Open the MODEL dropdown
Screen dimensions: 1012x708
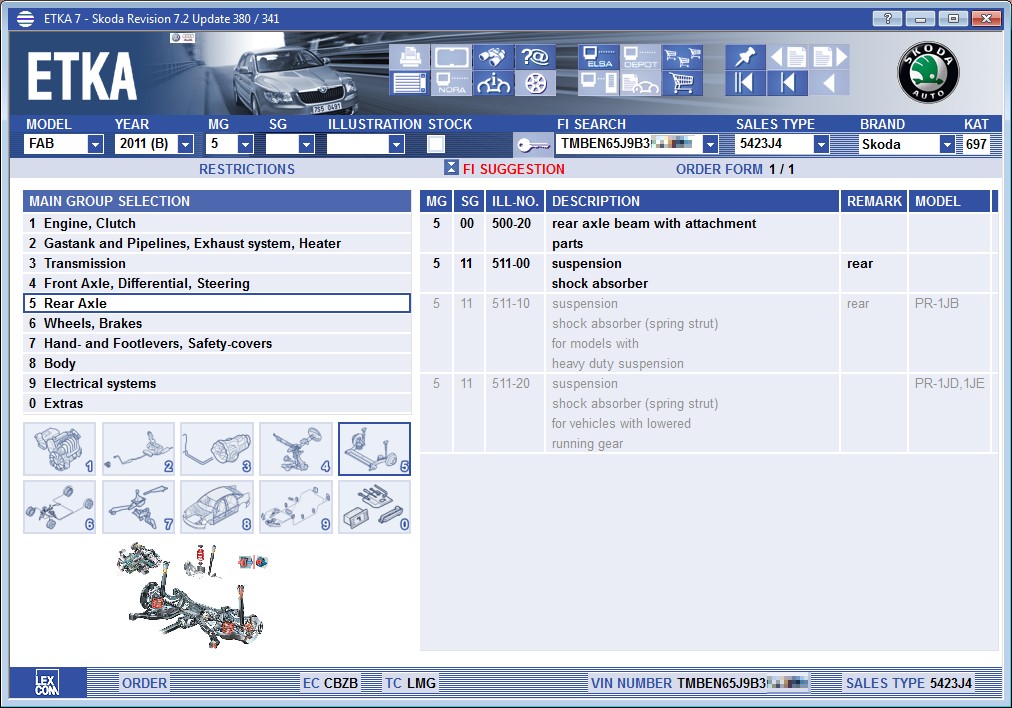[95, 144]
